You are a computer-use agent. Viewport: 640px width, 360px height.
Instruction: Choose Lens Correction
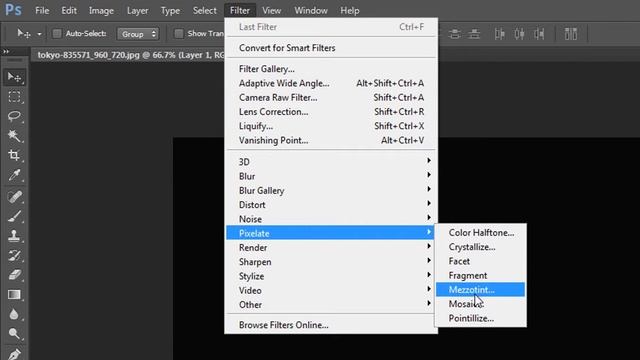(331, 112)
